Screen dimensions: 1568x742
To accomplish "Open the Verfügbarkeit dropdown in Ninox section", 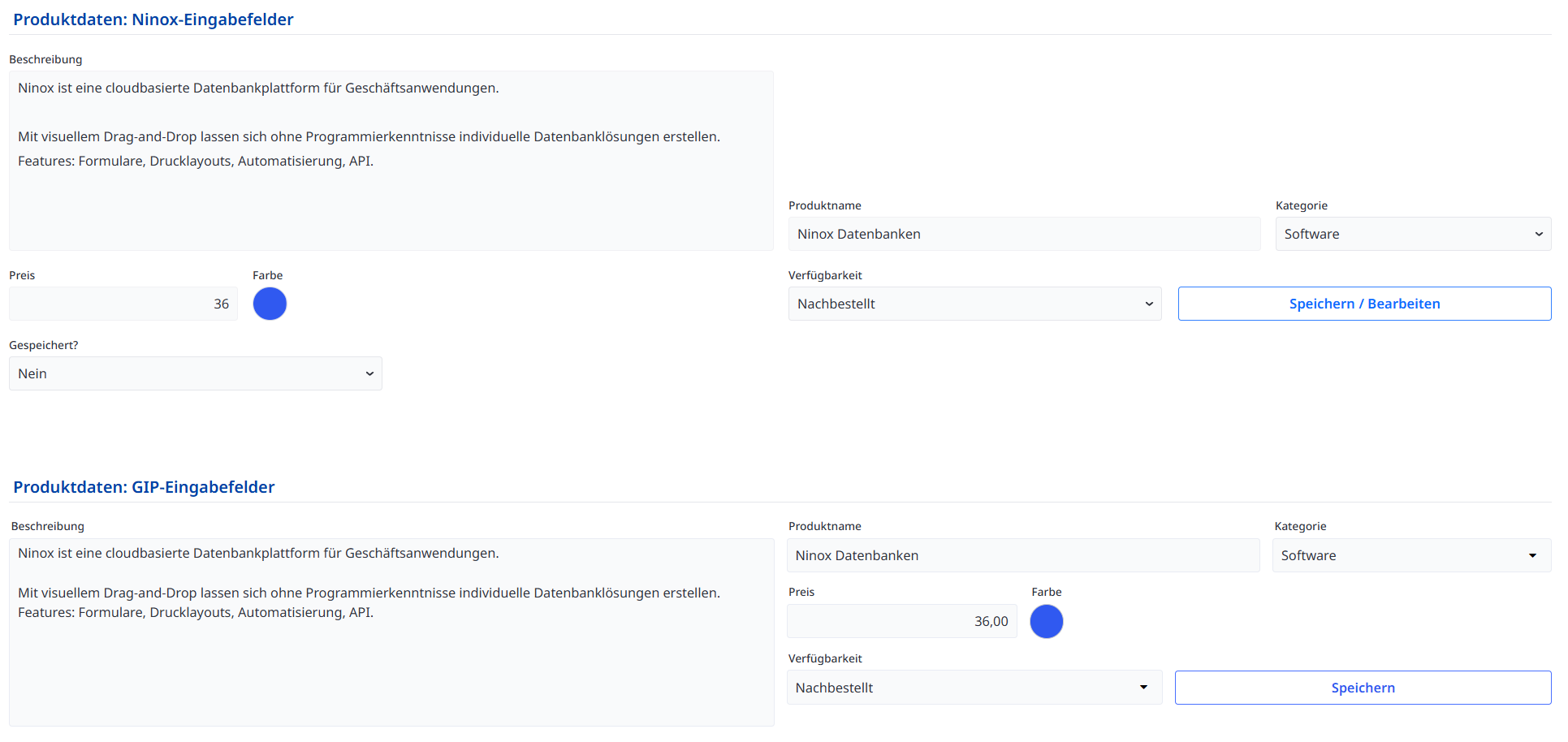I will point(974,304).
